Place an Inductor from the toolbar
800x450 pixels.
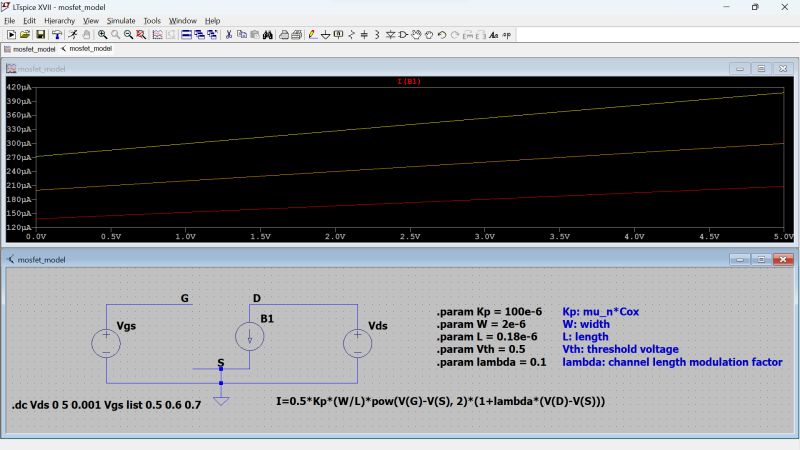pyautogui.click(x=377, y=35)
